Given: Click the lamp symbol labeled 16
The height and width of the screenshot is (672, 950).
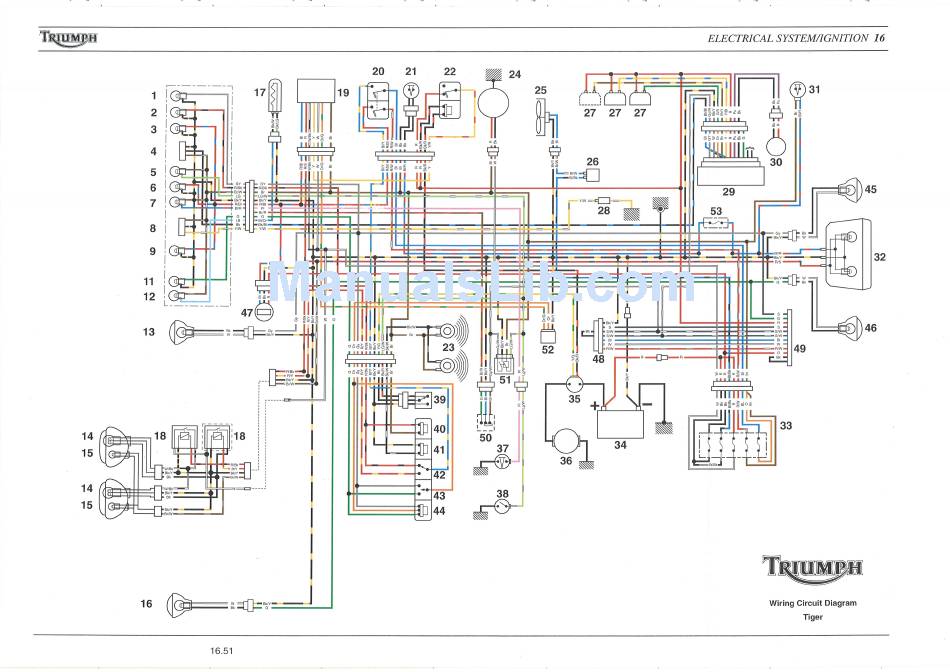Looking at the screenshot, I should tap(179, 604).
